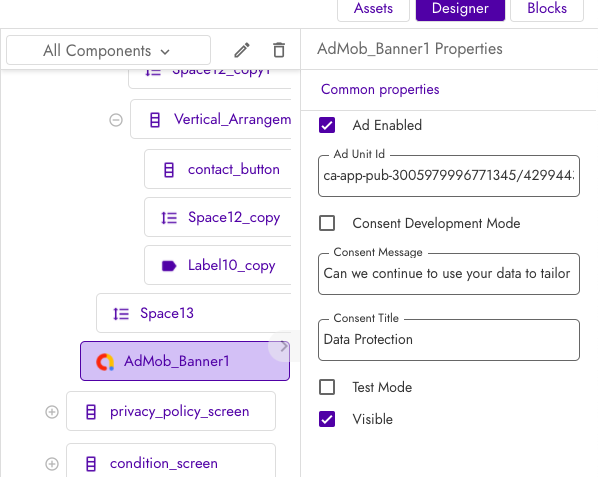The image size is (598, 477).
Task: Click the layout icon beside contact_button
Action: (169, 170)
